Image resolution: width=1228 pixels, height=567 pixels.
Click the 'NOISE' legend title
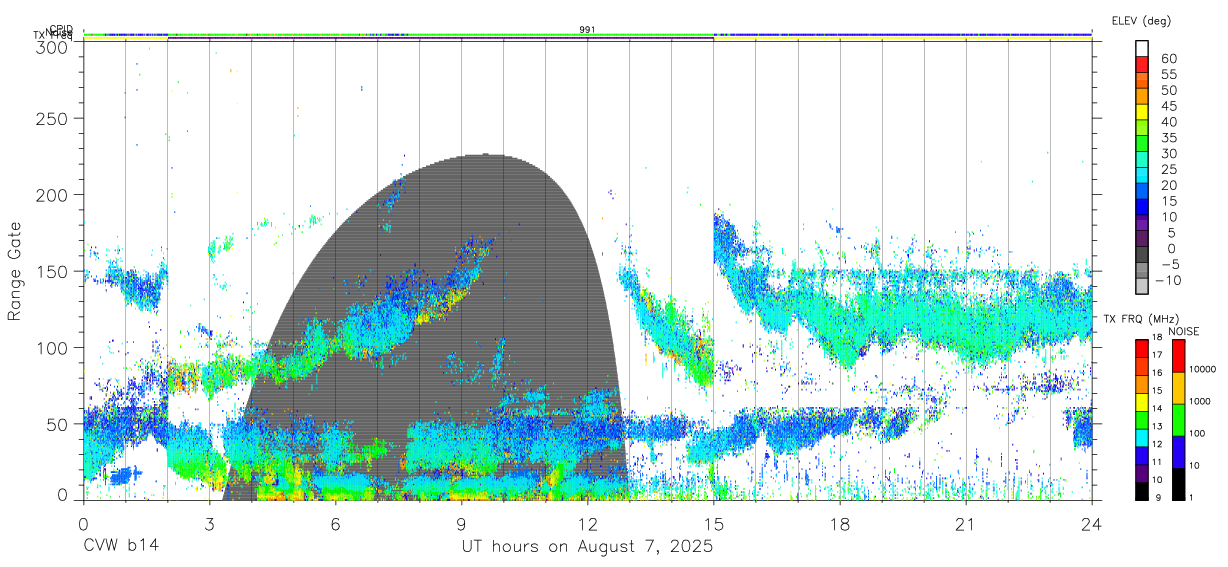coord(1186,331)
